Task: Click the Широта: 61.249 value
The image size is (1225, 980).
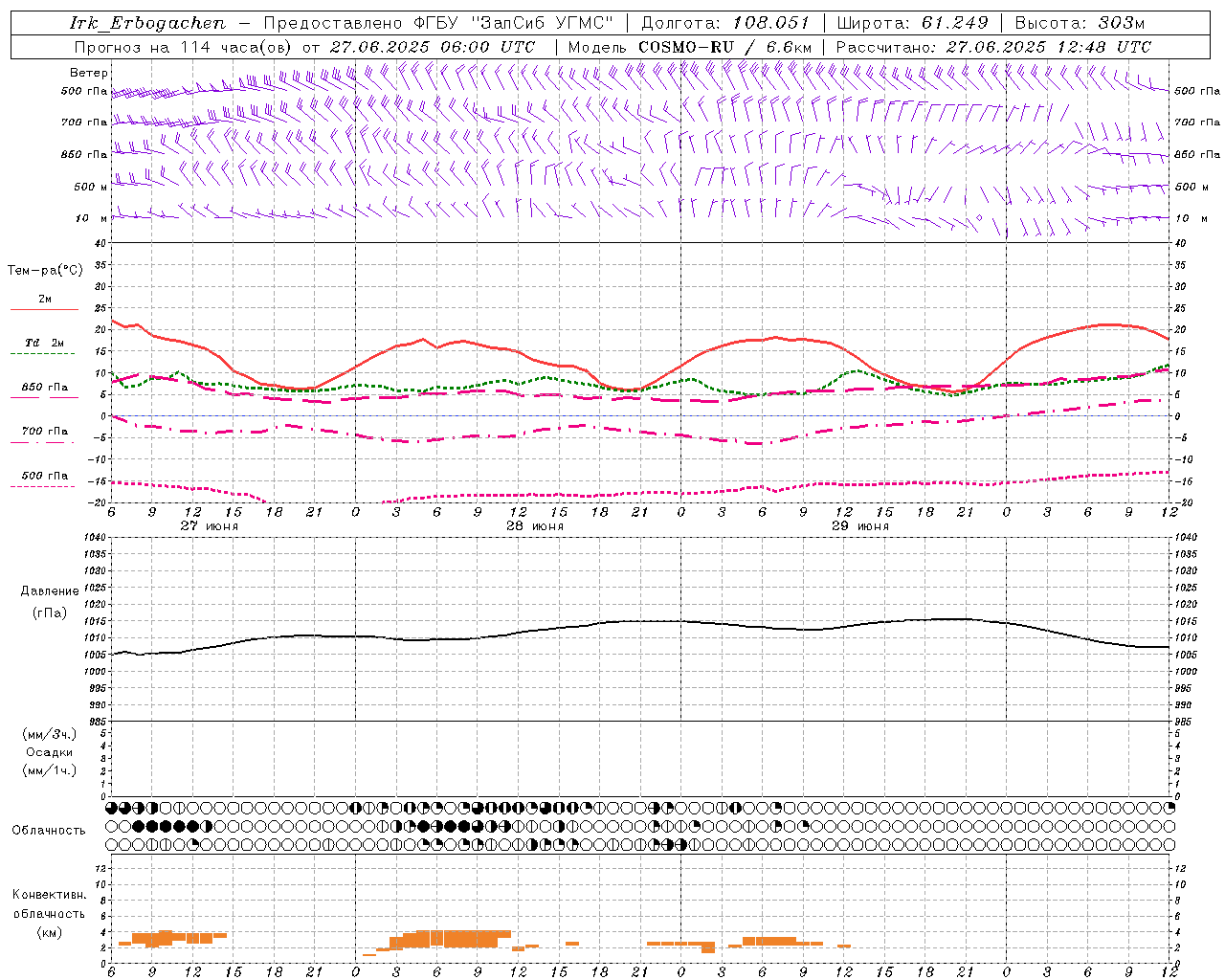Action: coord(912,23)
